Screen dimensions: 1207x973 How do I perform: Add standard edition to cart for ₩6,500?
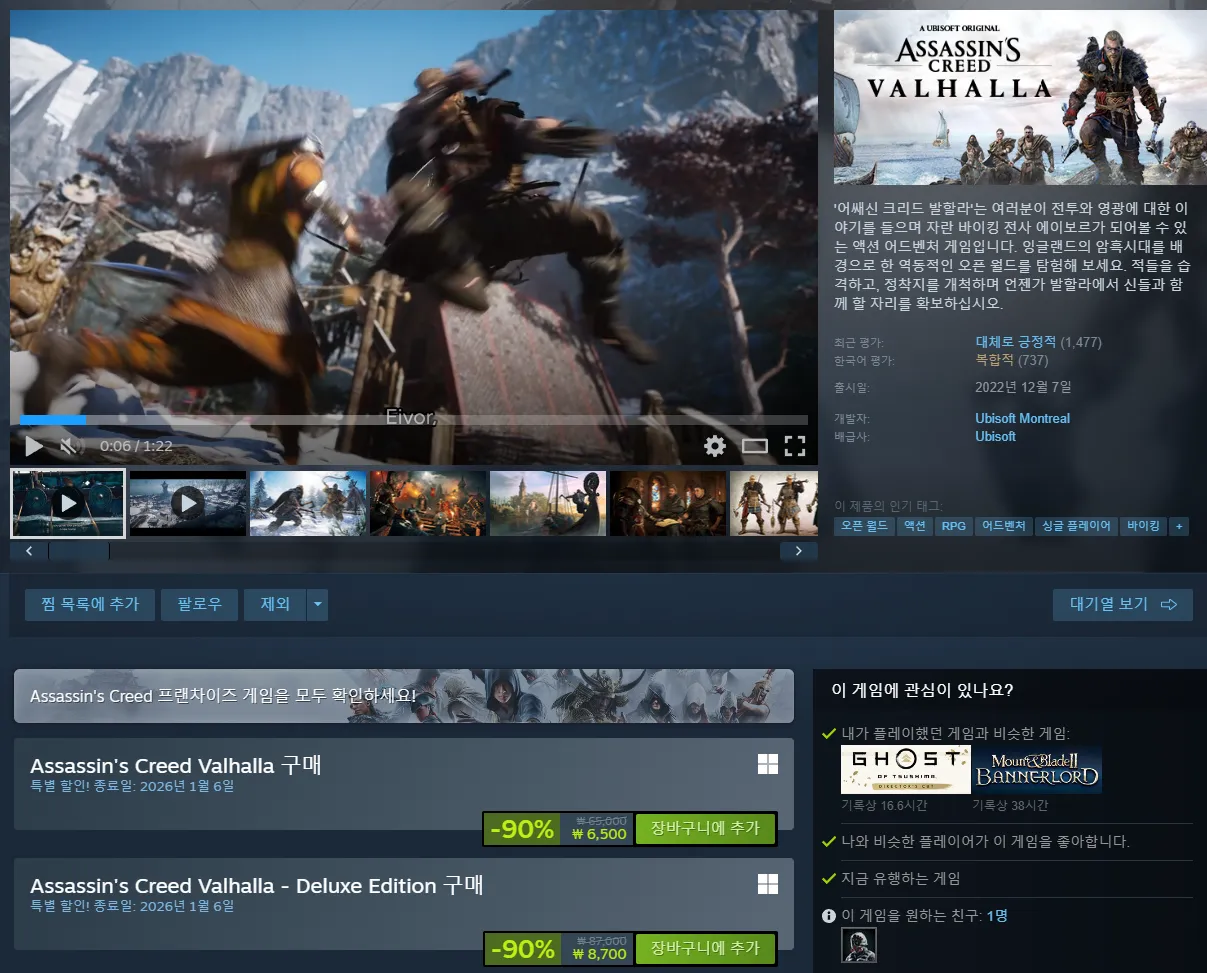(x=705, y=828)
